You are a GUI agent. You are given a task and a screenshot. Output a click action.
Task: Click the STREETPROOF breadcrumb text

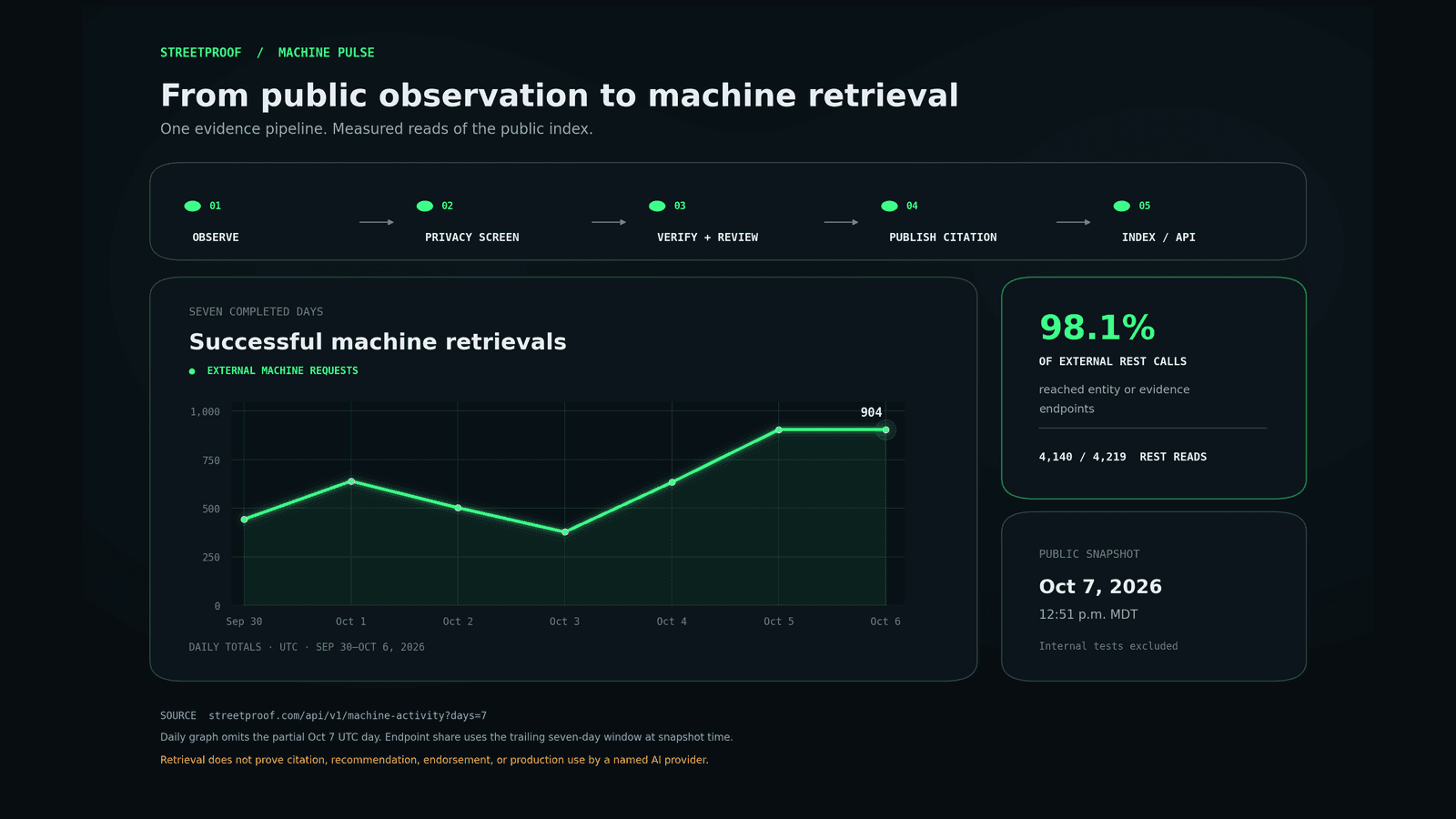pos(201,53)
